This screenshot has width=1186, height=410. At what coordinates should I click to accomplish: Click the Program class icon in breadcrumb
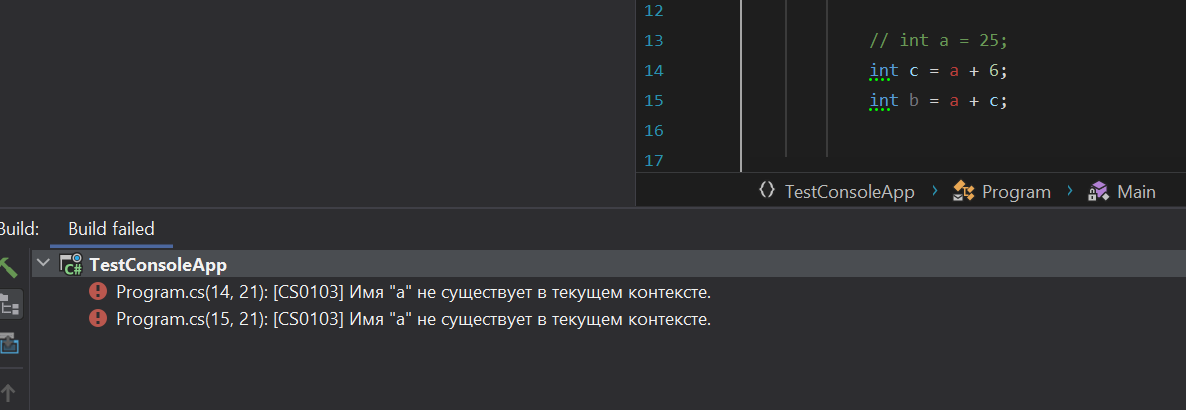pyautogui.click(x=962, y=191)
